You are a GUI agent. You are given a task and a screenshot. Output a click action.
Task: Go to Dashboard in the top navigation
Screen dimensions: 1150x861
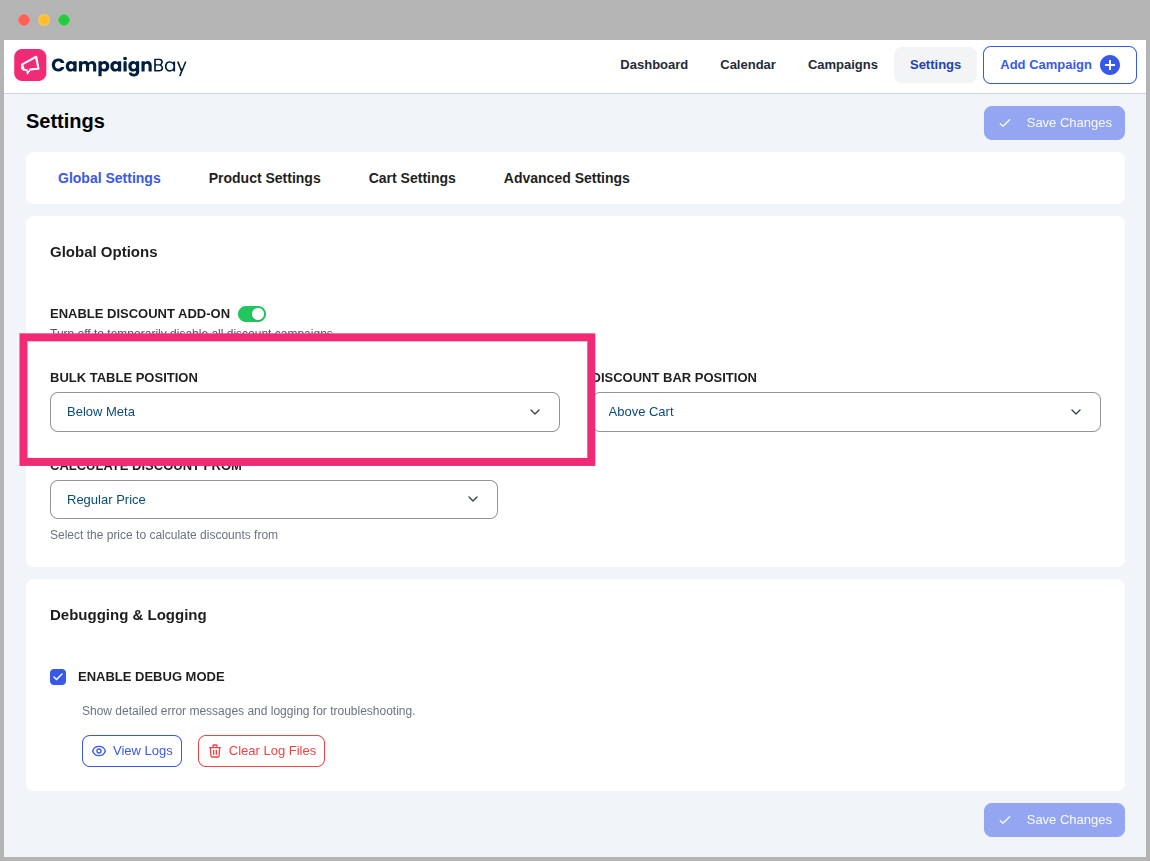point(654,65)
